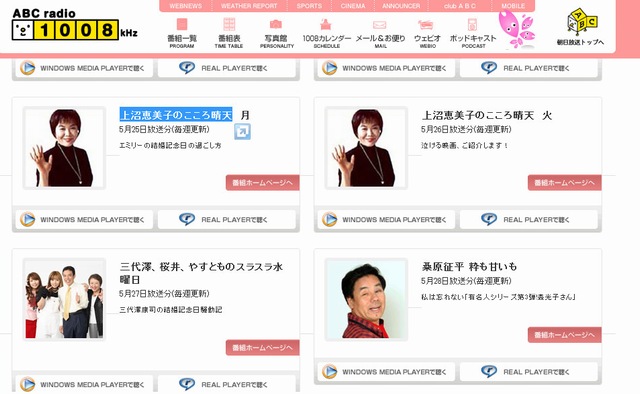Click description 泣ける映画、ご紹介します!
640x394 pixels.
(x=464, y=145)
